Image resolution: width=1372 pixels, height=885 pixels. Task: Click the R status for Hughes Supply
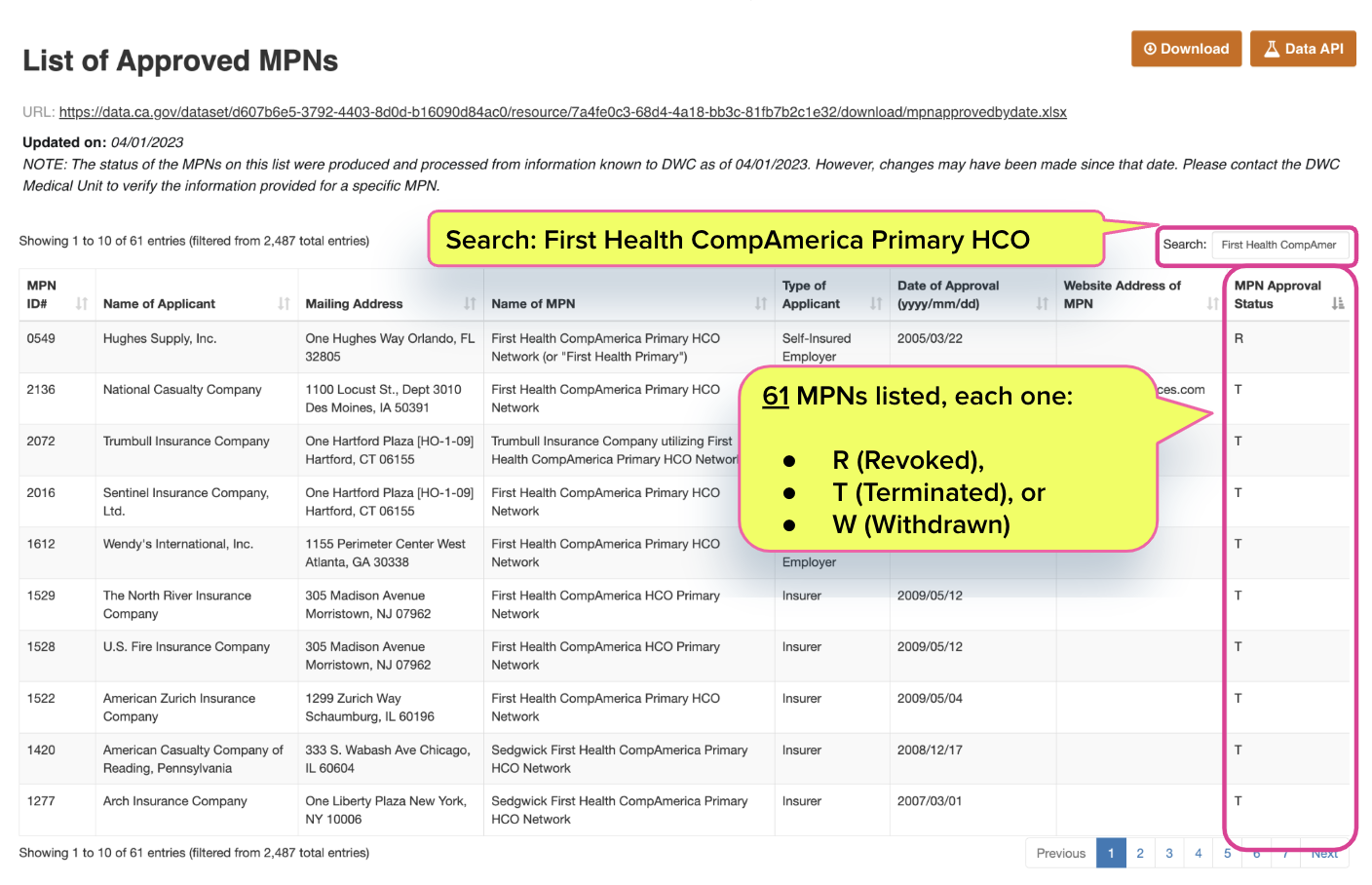tap(1239, 339)
